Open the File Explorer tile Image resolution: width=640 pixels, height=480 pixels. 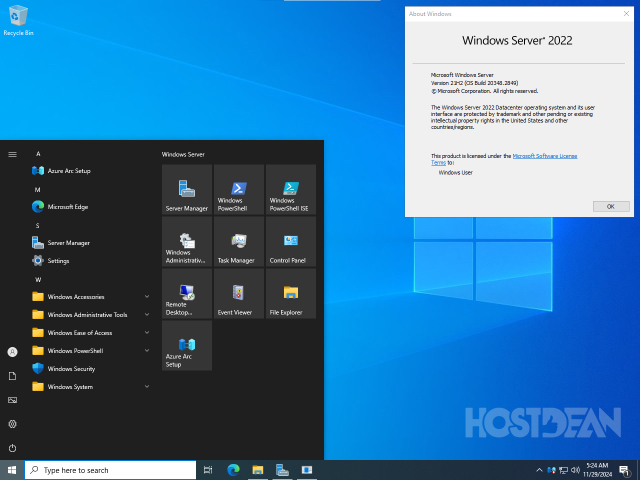click(x=291, y=293)
